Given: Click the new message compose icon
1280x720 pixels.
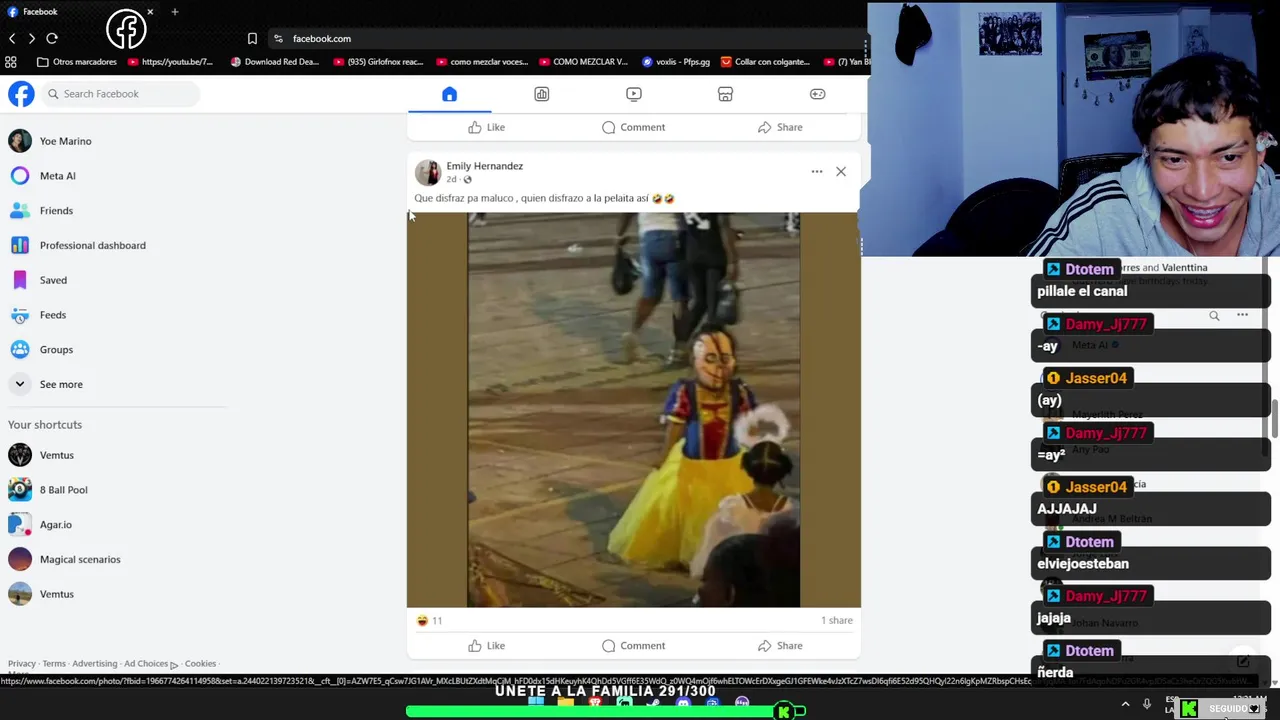Looking at the screenshot, I should (1243, 661).
